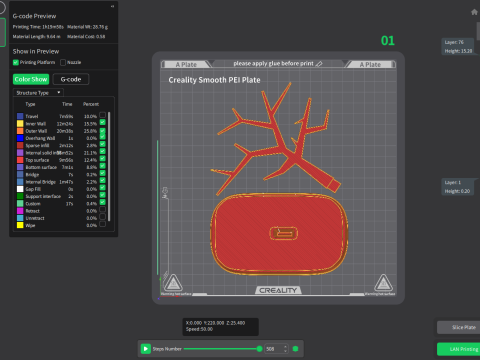Switch to Color Show mode

31,79
